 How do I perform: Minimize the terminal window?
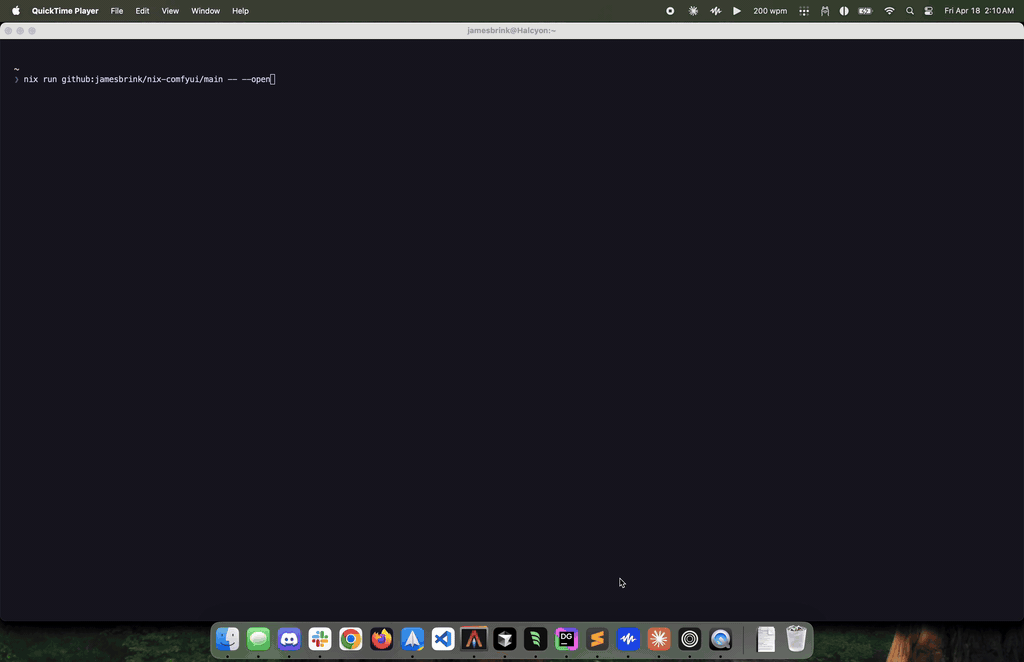tap(20, 31)
